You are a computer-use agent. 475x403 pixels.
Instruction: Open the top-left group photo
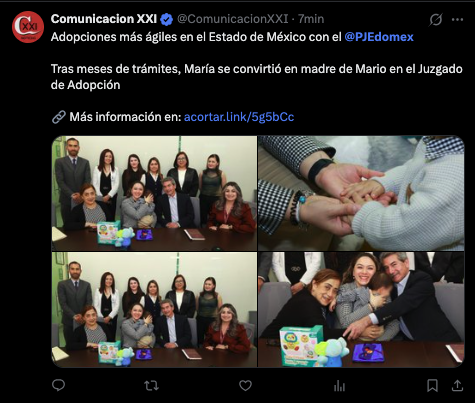pyautogui.click(x=154, y=193)
